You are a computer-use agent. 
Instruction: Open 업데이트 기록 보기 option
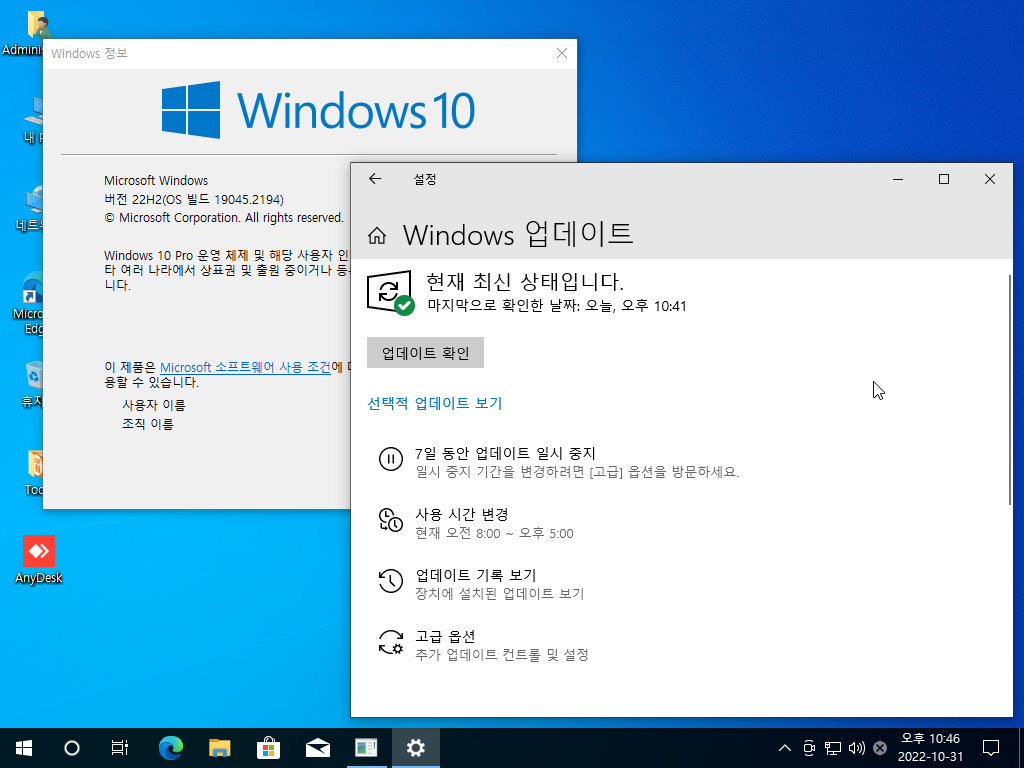click(x=475, y=575)
